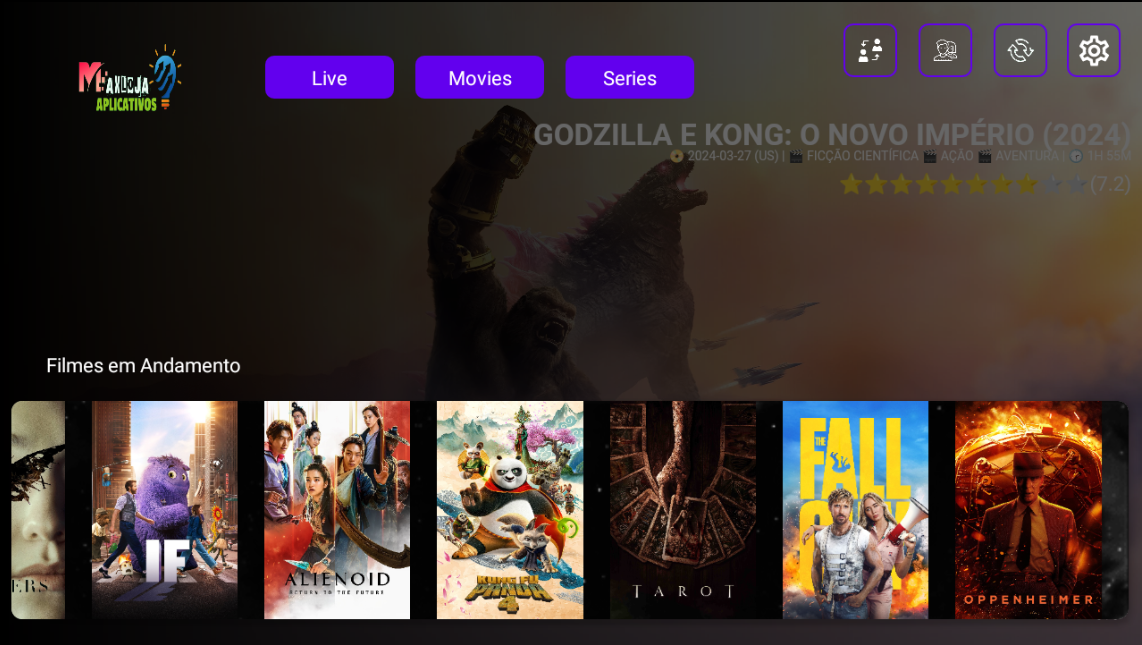Click the Filmes em Andamento heading

click(143, 365)
